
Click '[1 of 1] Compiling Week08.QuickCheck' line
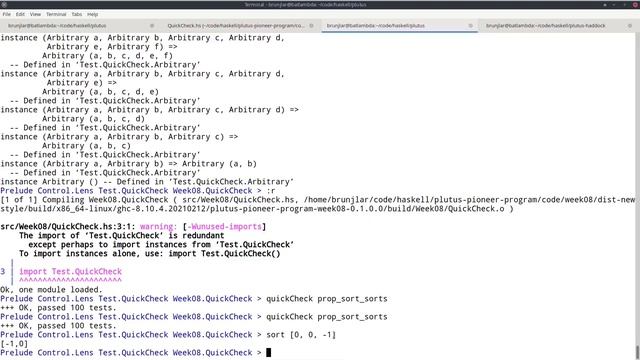(318, 200)
